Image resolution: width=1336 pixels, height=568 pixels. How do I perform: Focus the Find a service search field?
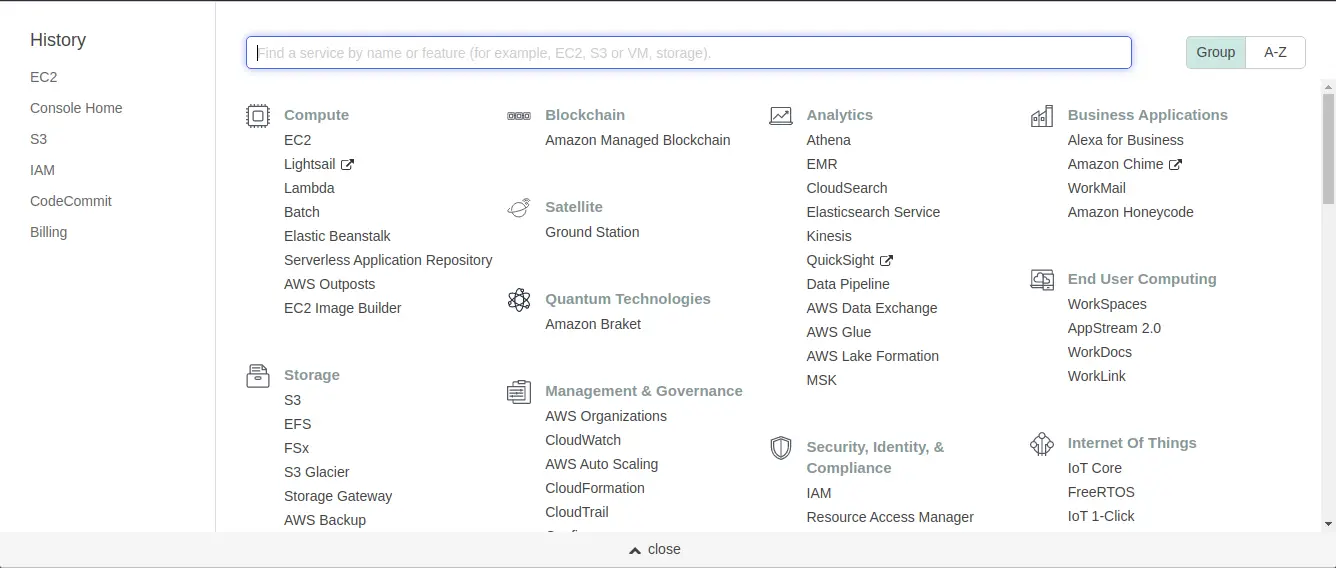point(689,53)
